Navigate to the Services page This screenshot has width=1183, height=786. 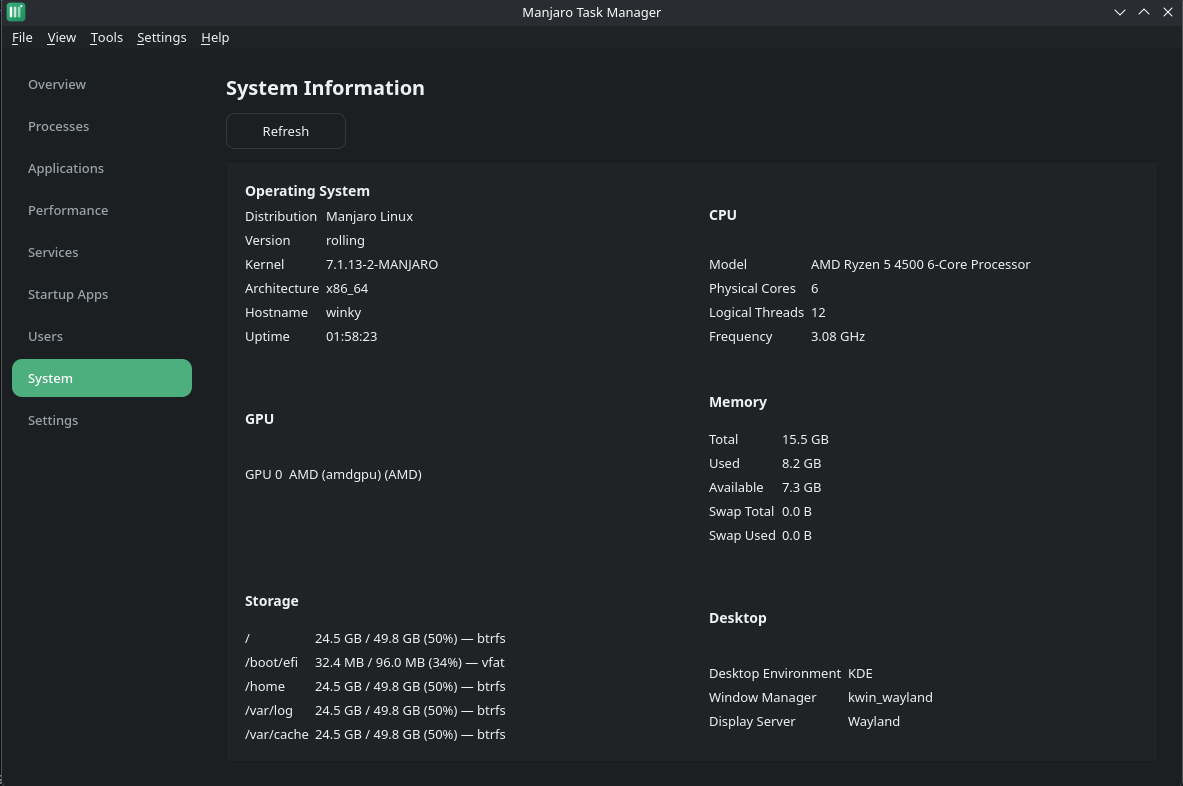pyautogui.click(x=102, y=253)
